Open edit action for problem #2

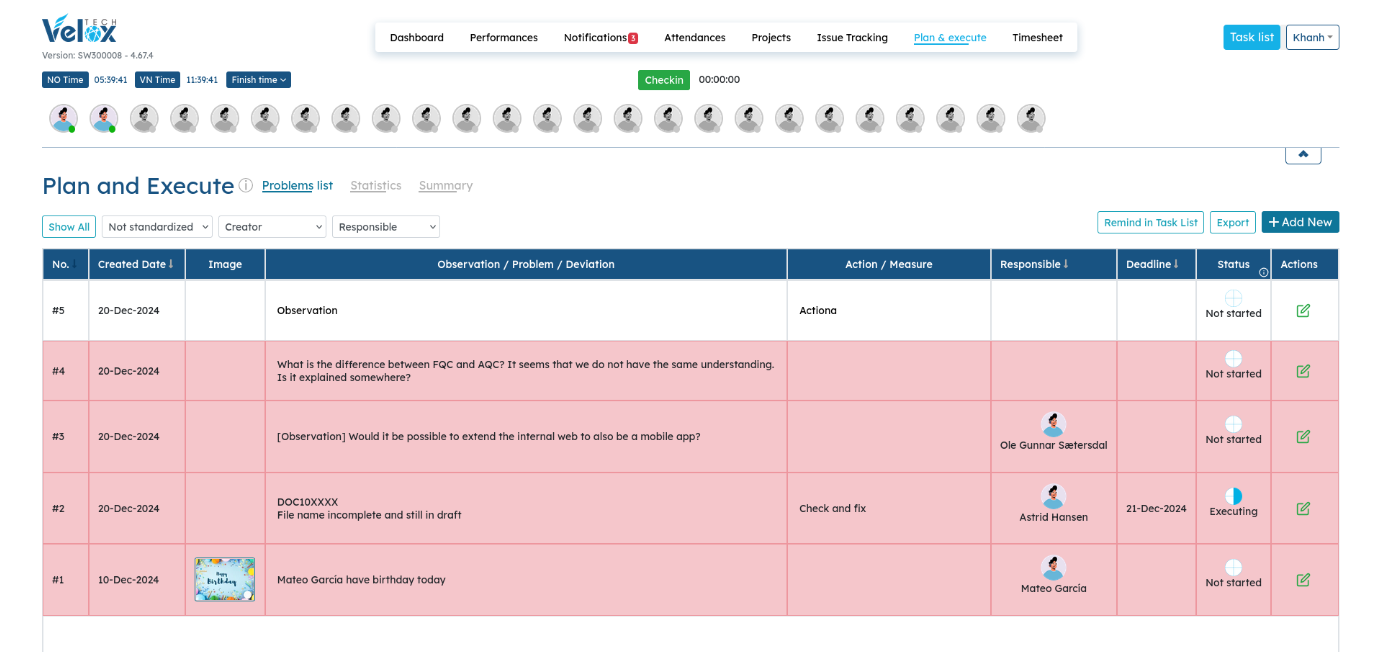(x=1303, y=509)
